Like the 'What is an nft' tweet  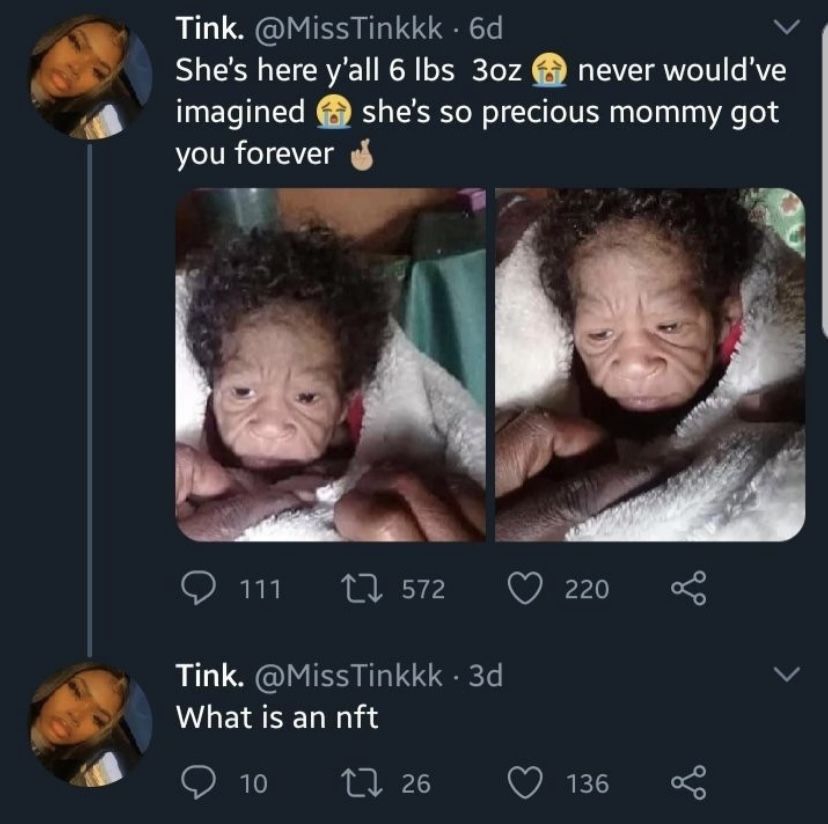click(525, 782)
